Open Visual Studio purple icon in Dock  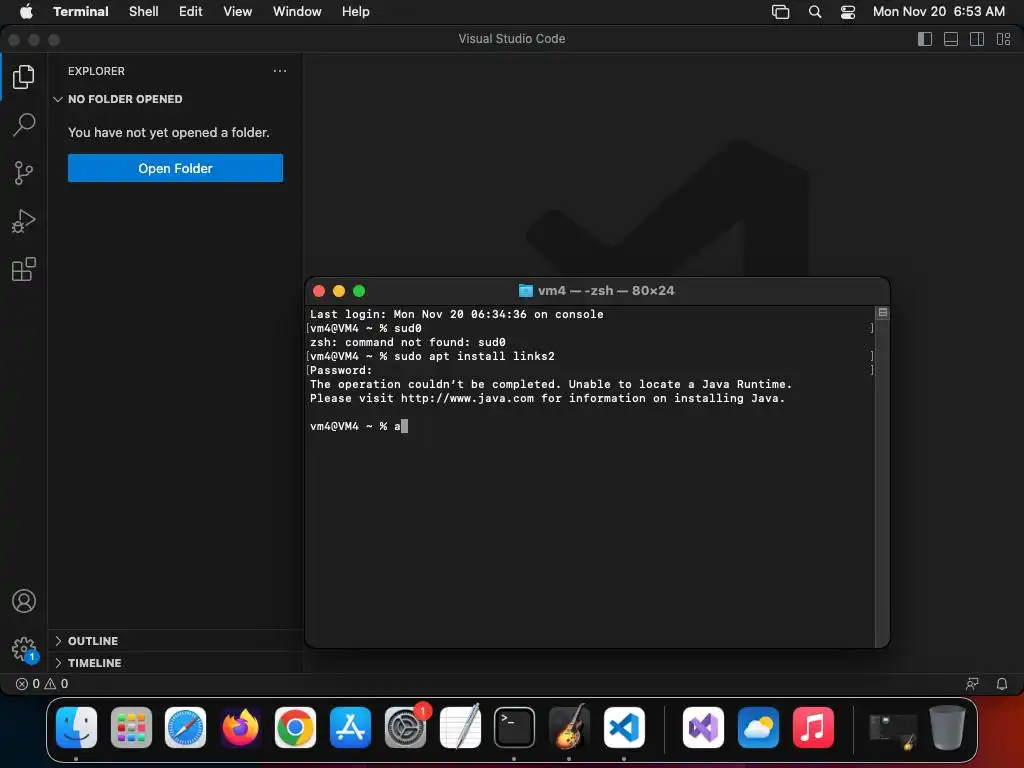pos(703,728)
